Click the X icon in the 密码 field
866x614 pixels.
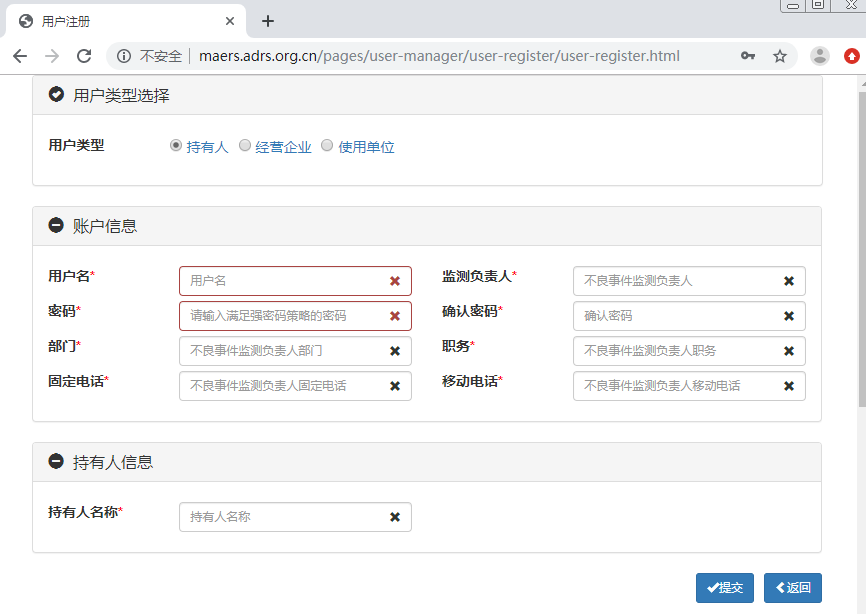click(x=395, y=316)
